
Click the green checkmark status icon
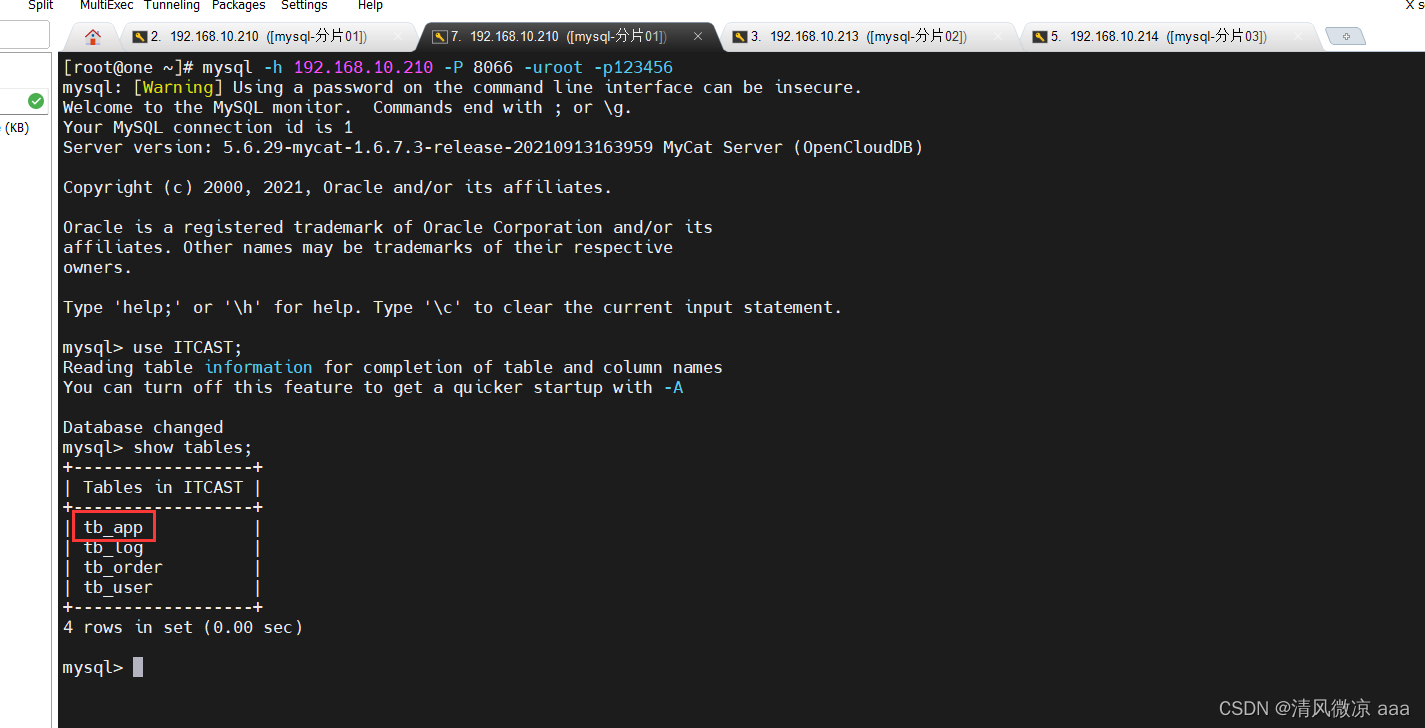(36, 101)
